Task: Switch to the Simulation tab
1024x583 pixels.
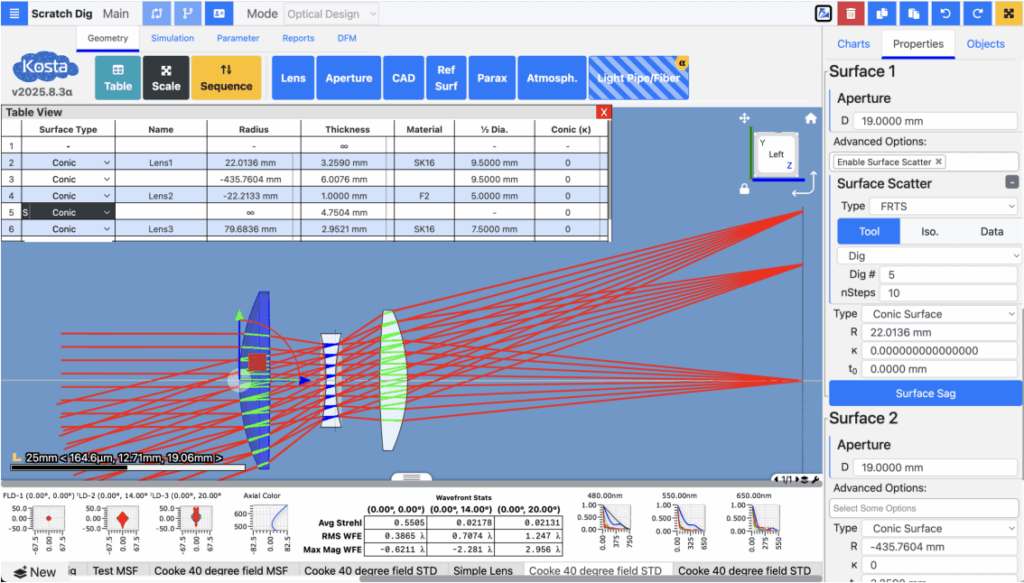Action: (x=173, y=39)
